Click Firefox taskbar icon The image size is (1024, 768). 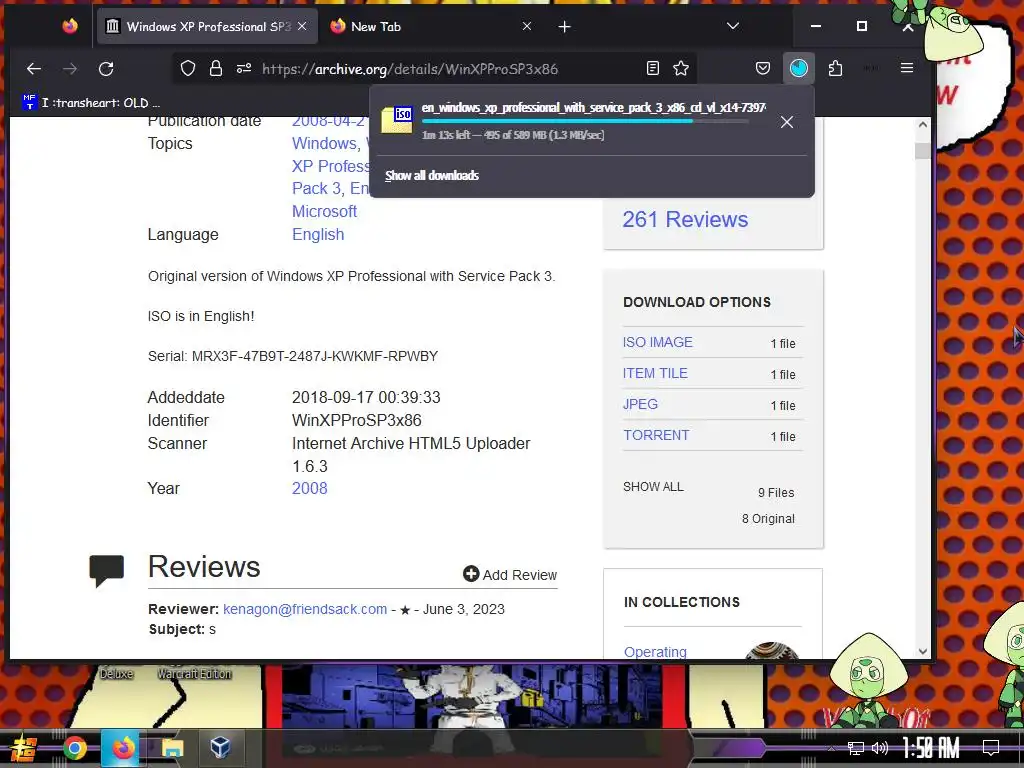(121, 748)
